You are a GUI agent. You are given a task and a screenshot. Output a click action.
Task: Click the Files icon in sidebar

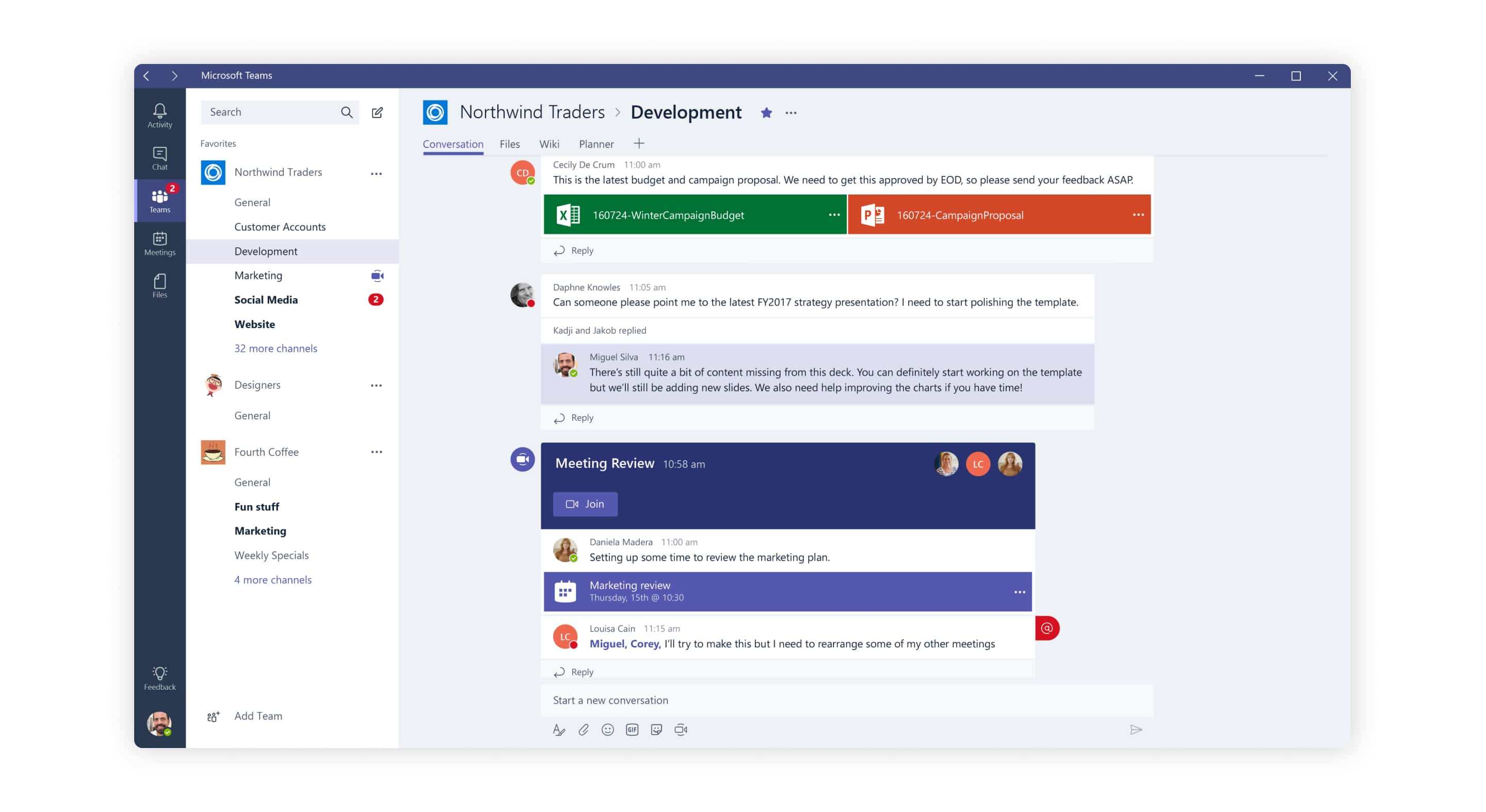[x=159, y=285]
